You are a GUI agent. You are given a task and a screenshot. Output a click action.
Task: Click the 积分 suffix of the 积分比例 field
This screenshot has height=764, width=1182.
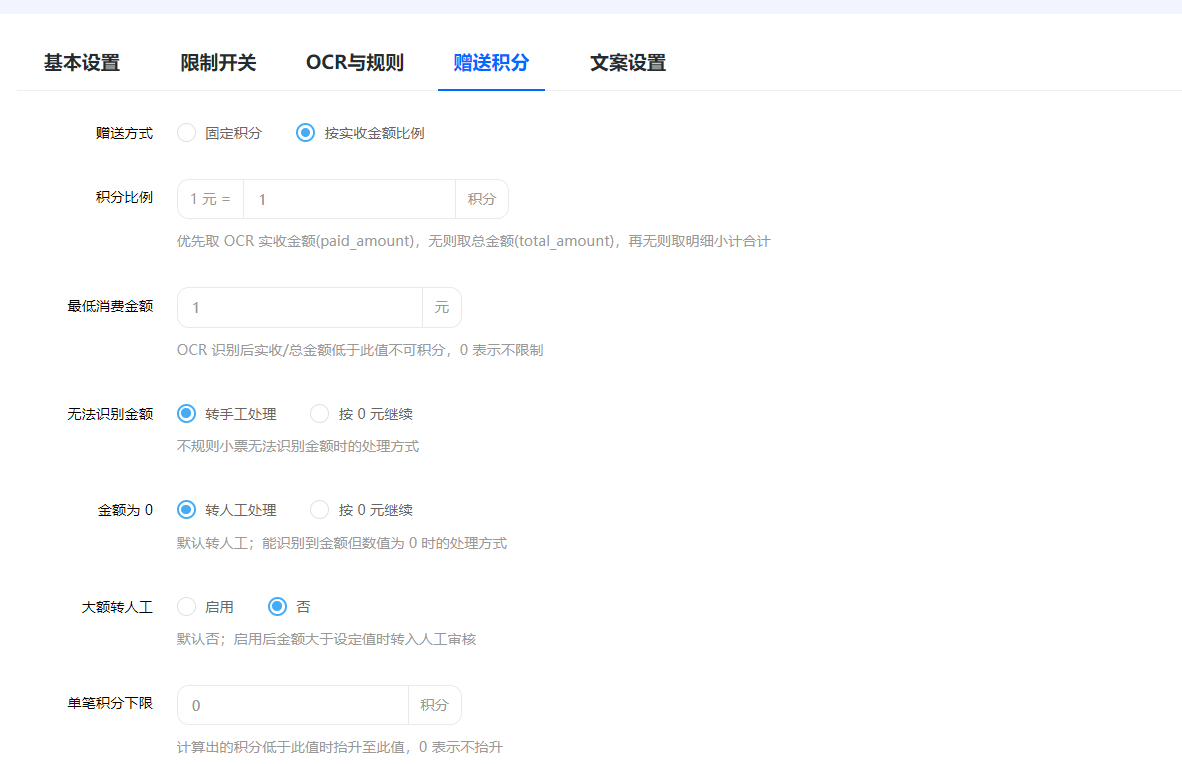point(482,199)
